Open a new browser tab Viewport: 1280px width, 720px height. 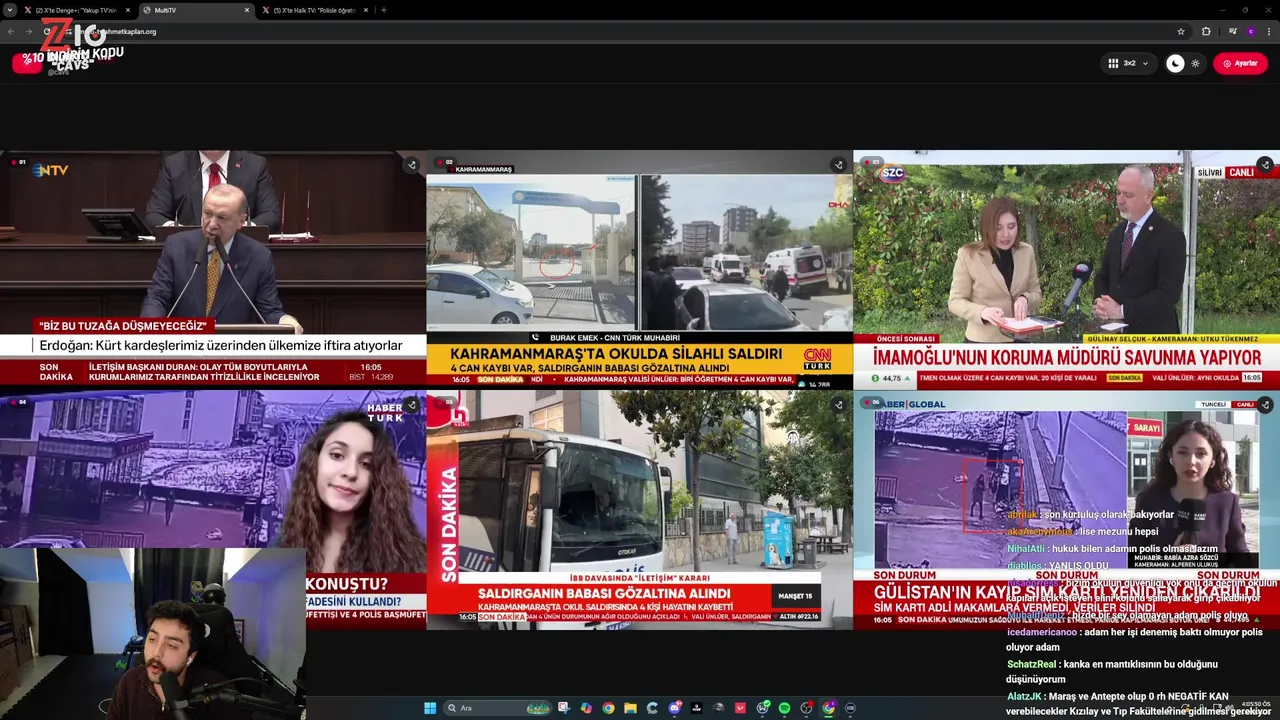(384, 10)
